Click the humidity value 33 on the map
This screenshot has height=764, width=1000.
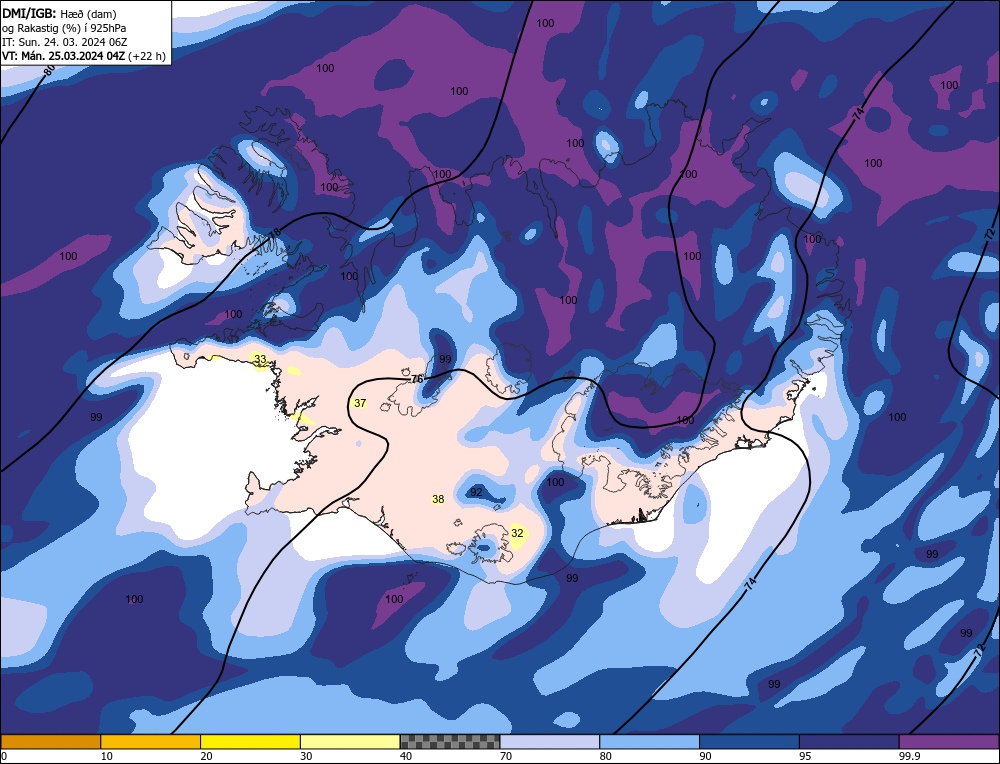coord(260,360)
